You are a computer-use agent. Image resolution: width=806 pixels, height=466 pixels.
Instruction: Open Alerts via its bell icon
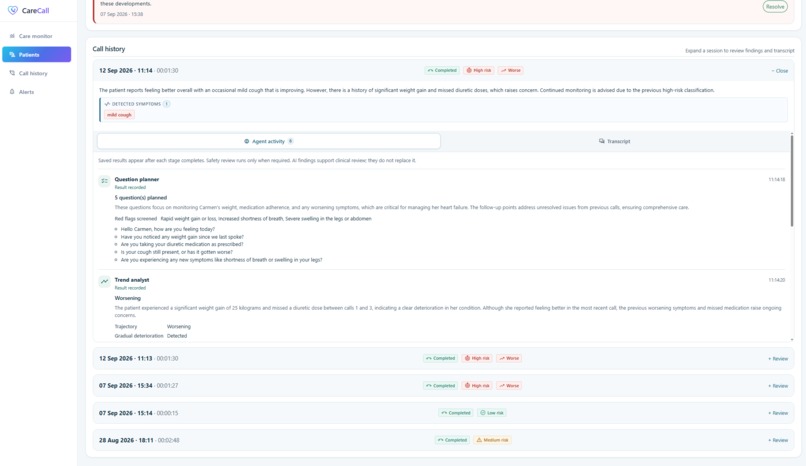pos(12,92)
